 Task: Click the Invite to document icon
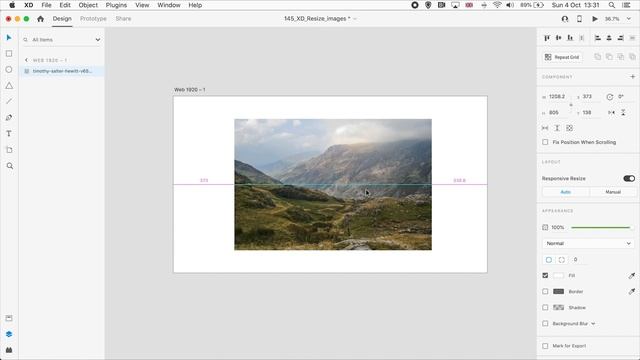pos(565,19)
